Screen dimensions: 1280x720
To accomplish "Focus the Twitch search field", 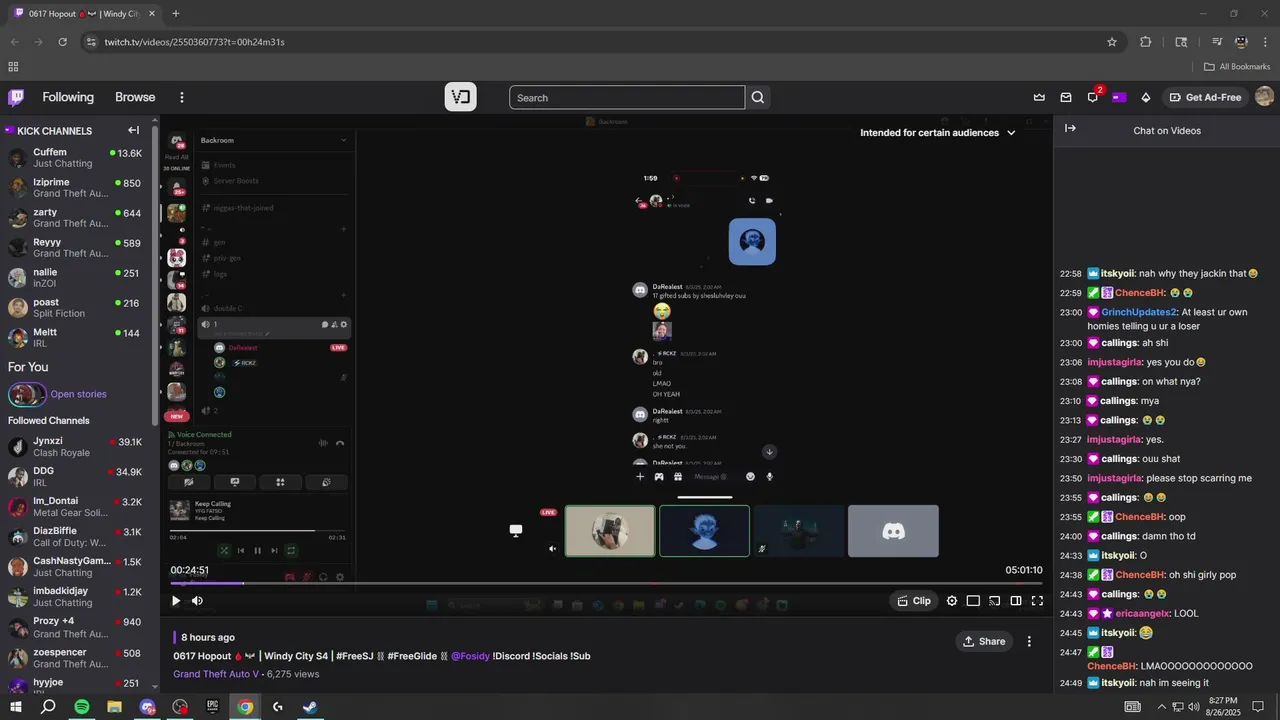I will [627, 97].
